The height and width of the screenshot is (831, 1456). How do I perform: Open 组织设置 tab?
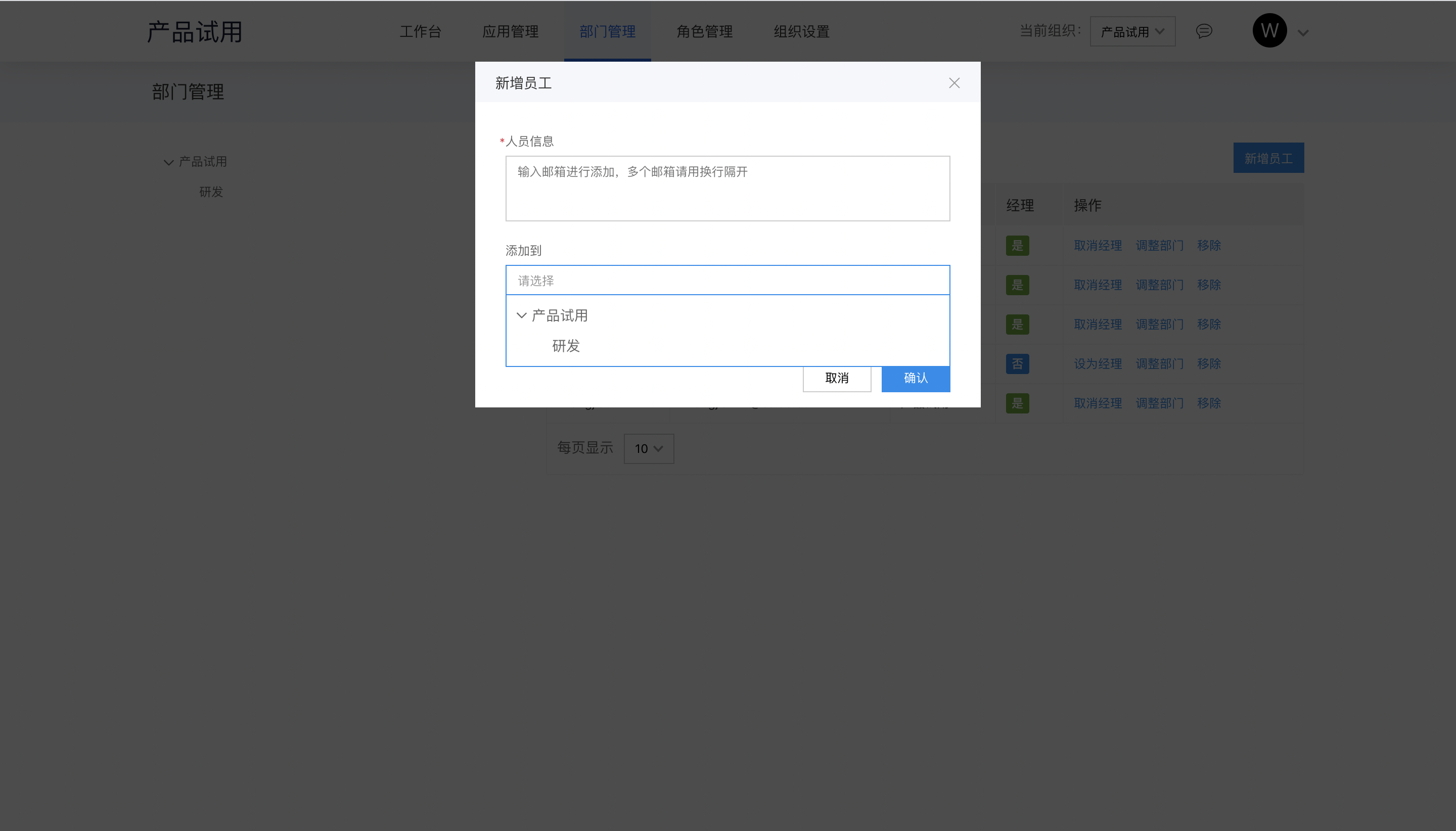[801, 31]
